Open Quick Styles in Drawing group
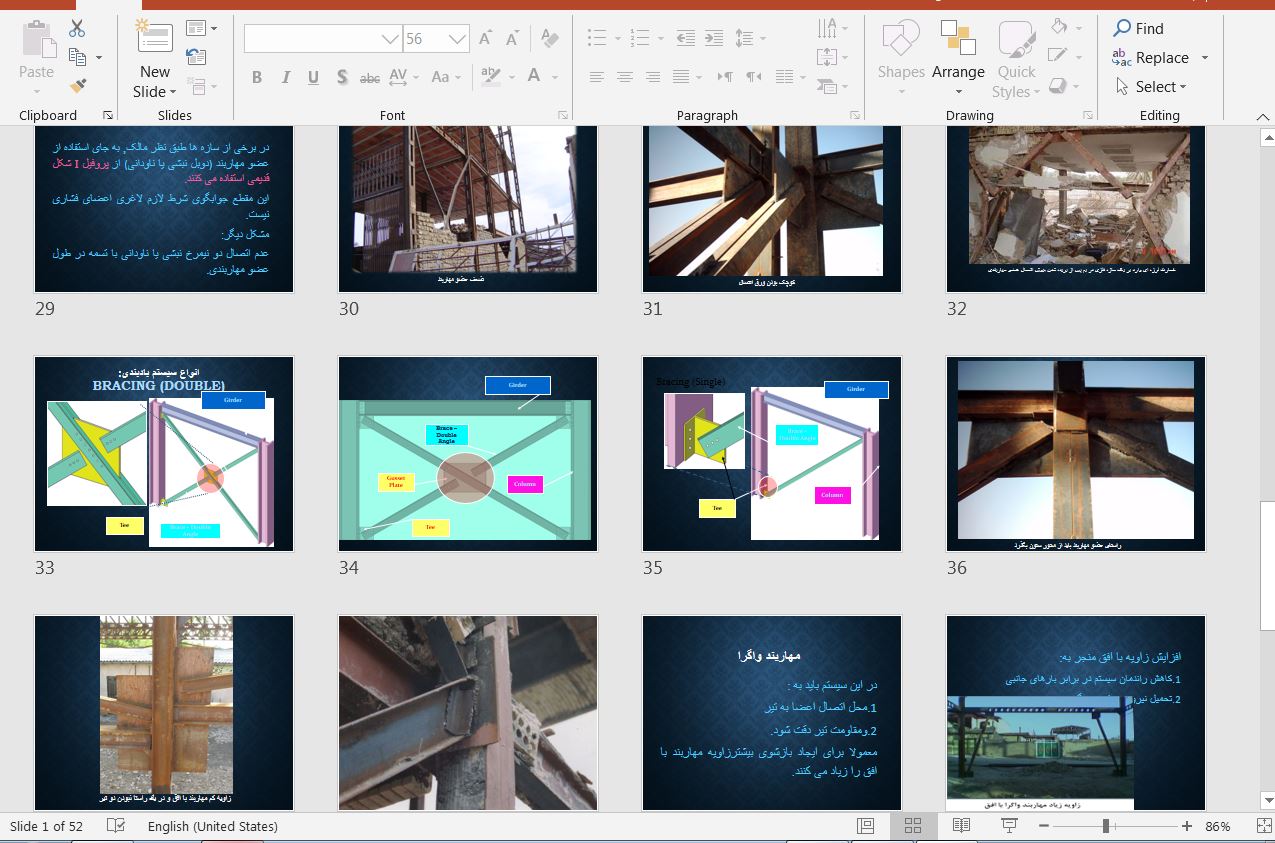This screenshot has height=843, width=1275. [x=1016, y=62]
